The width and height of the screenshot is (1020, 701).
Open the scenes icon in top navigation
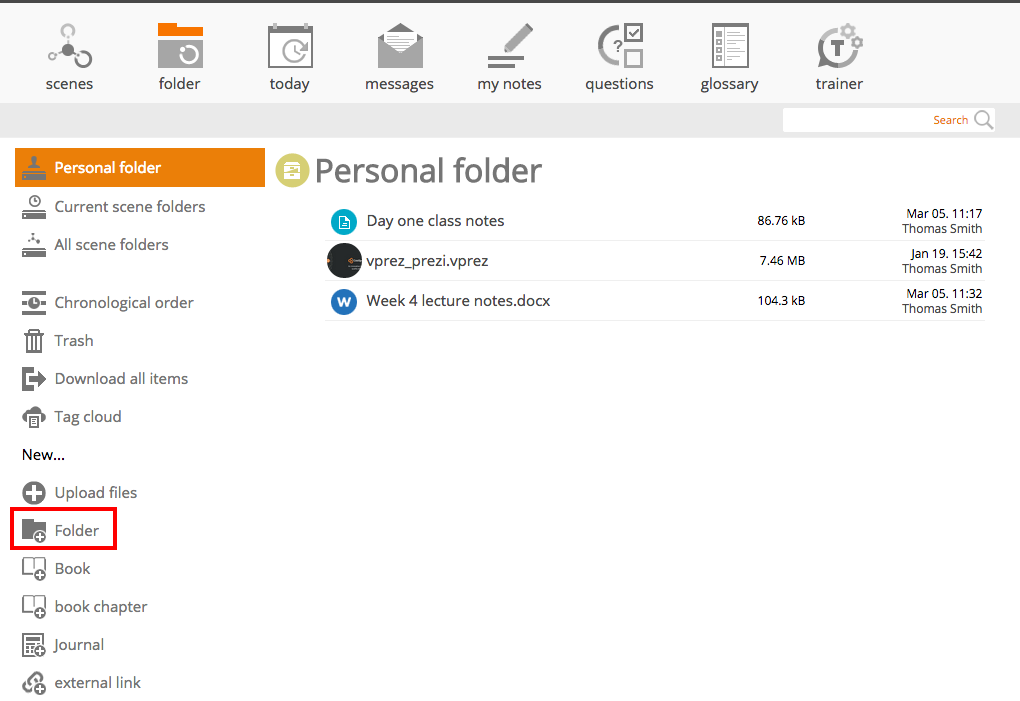[x=69, y=47]
